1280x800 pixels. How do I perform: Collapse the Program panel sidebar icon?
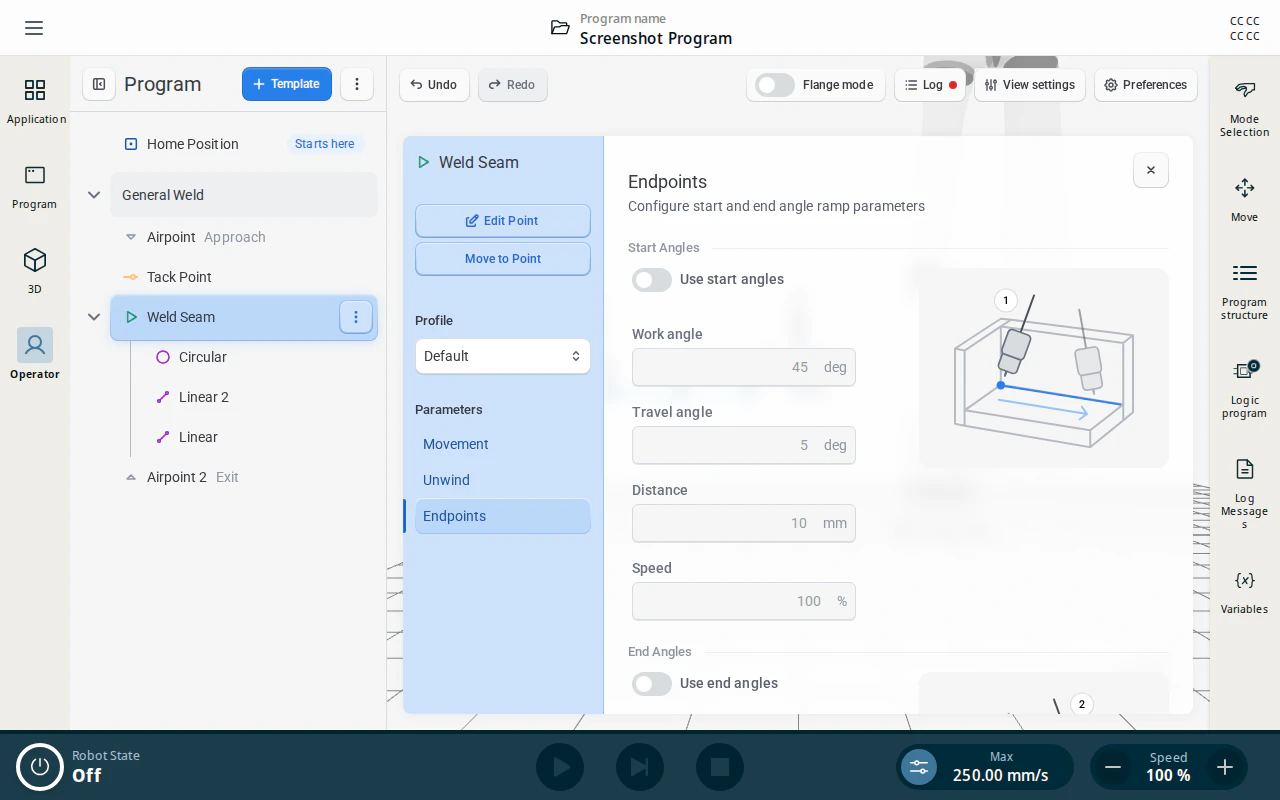99,84
